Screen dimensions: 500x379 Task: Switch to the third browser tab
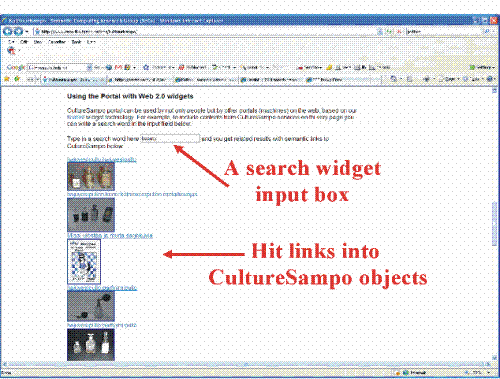click(206, 80)
